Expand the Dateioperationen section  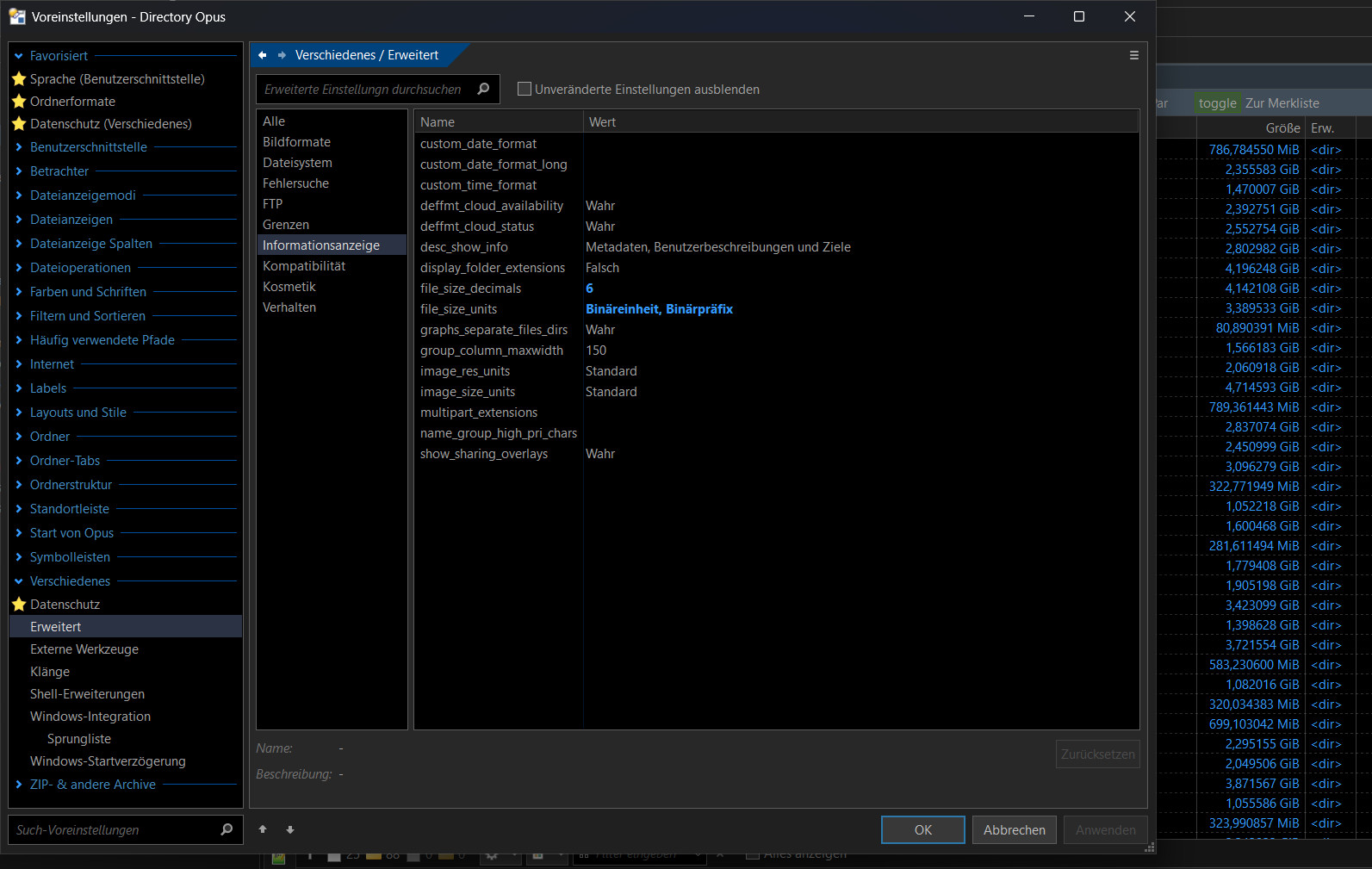click(x=19, y=268)
